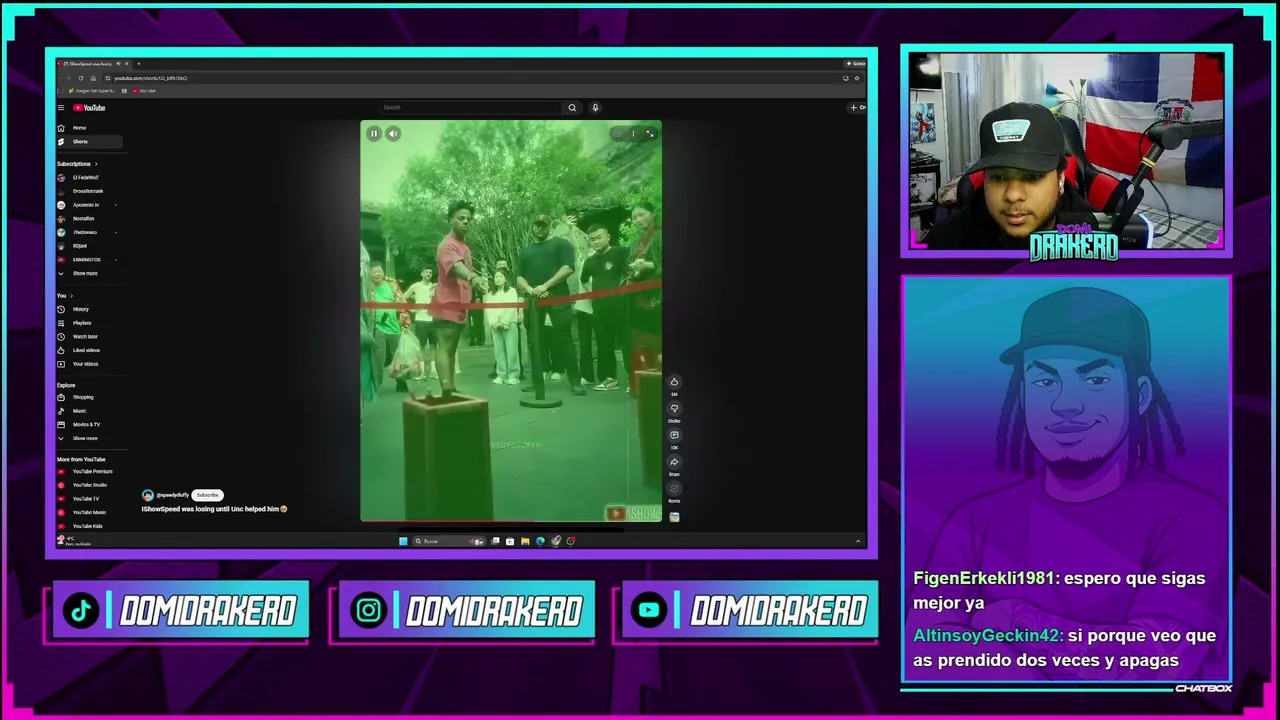This screenshot has width=1280, height=720.
Task: Open the Short's three-dot more menu
Action: pyautogui.click(x=633, y=133)
